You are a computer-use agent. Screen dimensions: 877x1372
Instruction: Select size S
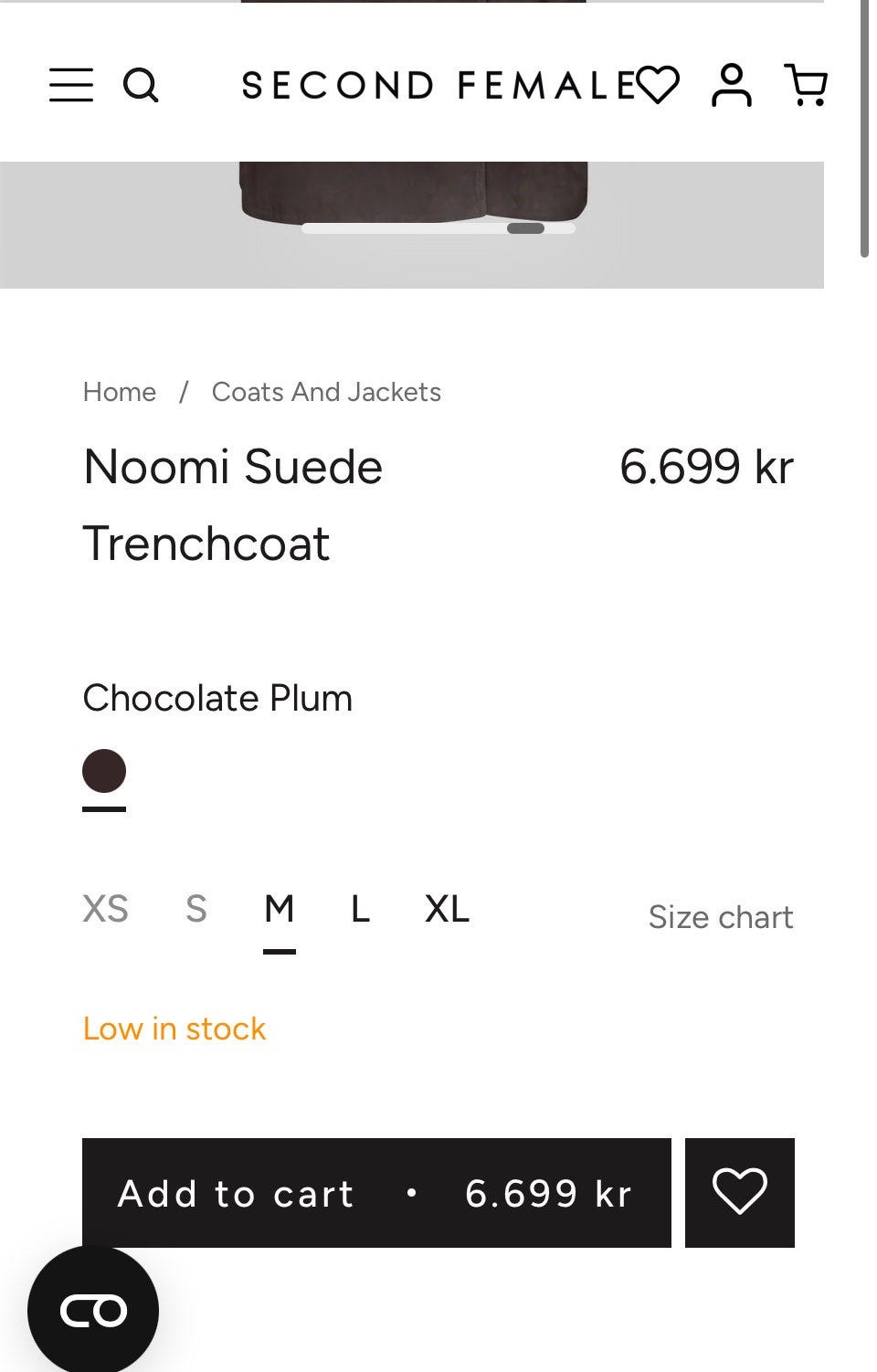[195, 910]
